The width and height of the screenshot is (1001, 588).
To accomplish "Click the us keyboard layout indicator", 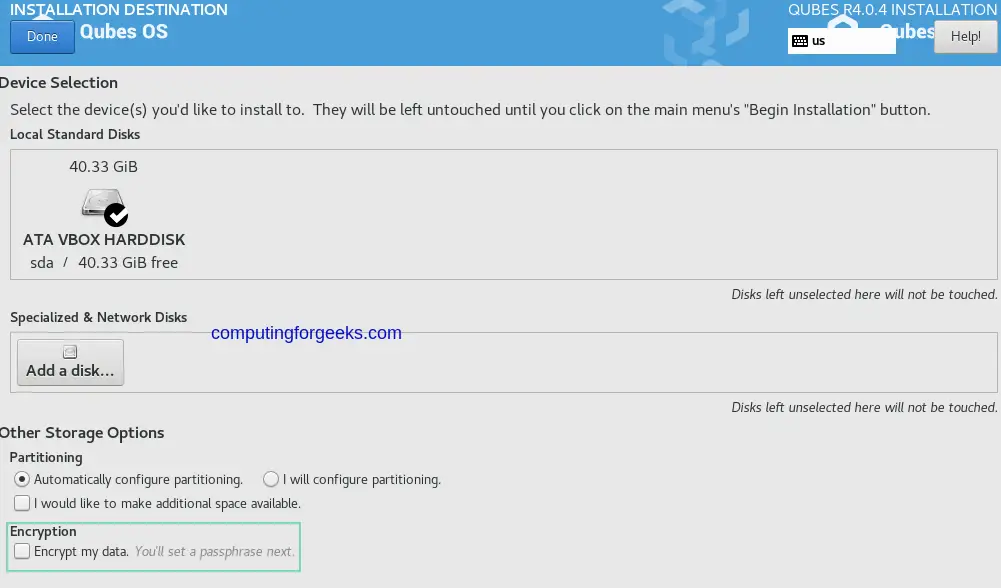I will click(841, 41).
